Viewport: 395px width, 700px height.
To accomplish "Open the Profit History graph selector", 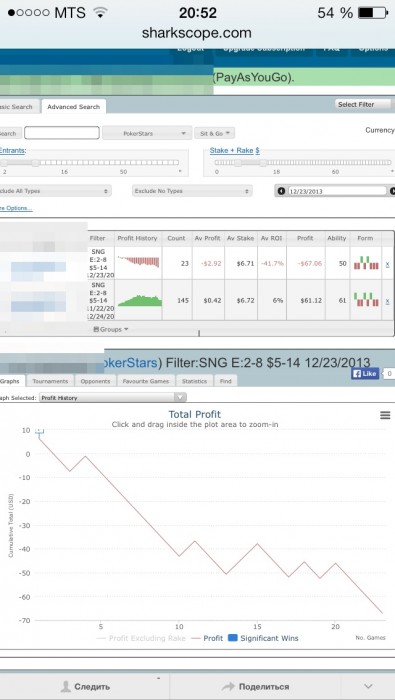I will click(x=113, y=398).
